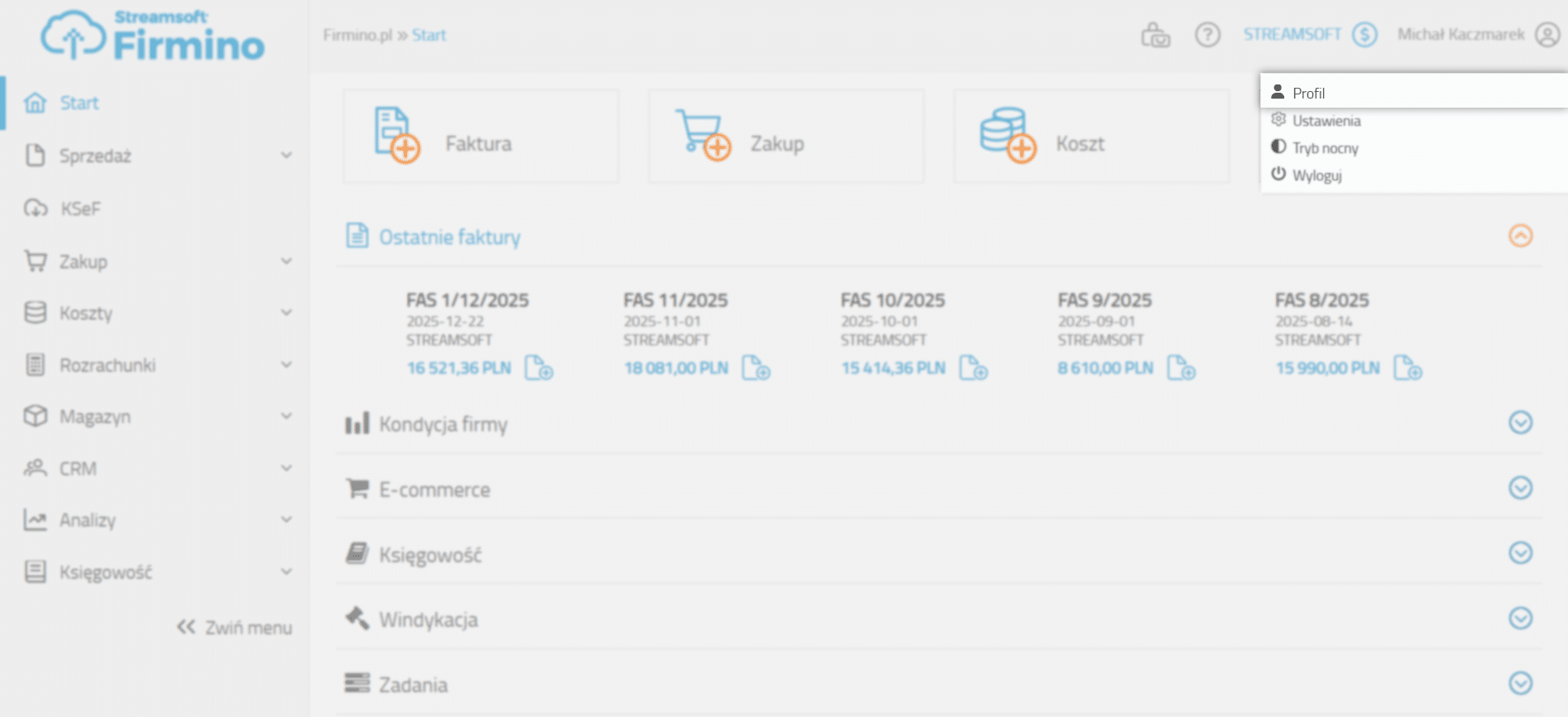The image size is (1568, 717).
Task: Open invoice amount 8 610,00 PLN
Action: pos(1105,368)
